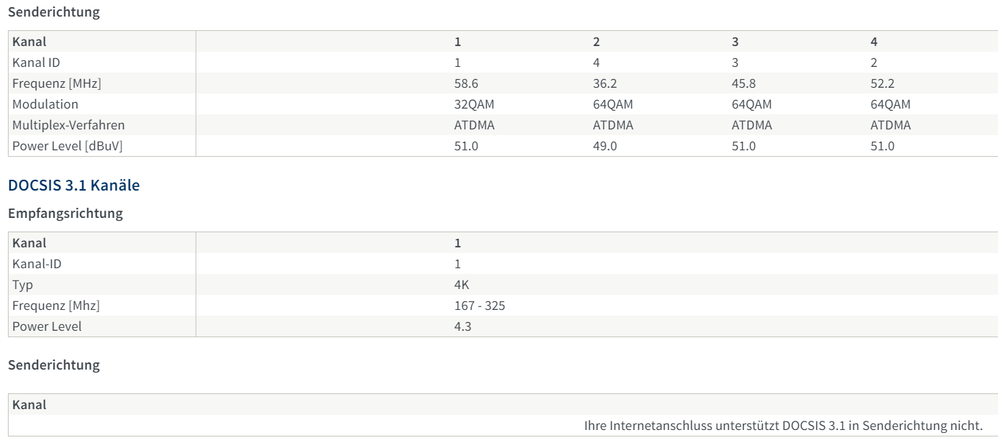This screenshot has width=998, height=448.
Task: Click the 4.3 power level value
Action: pos(463,326)
